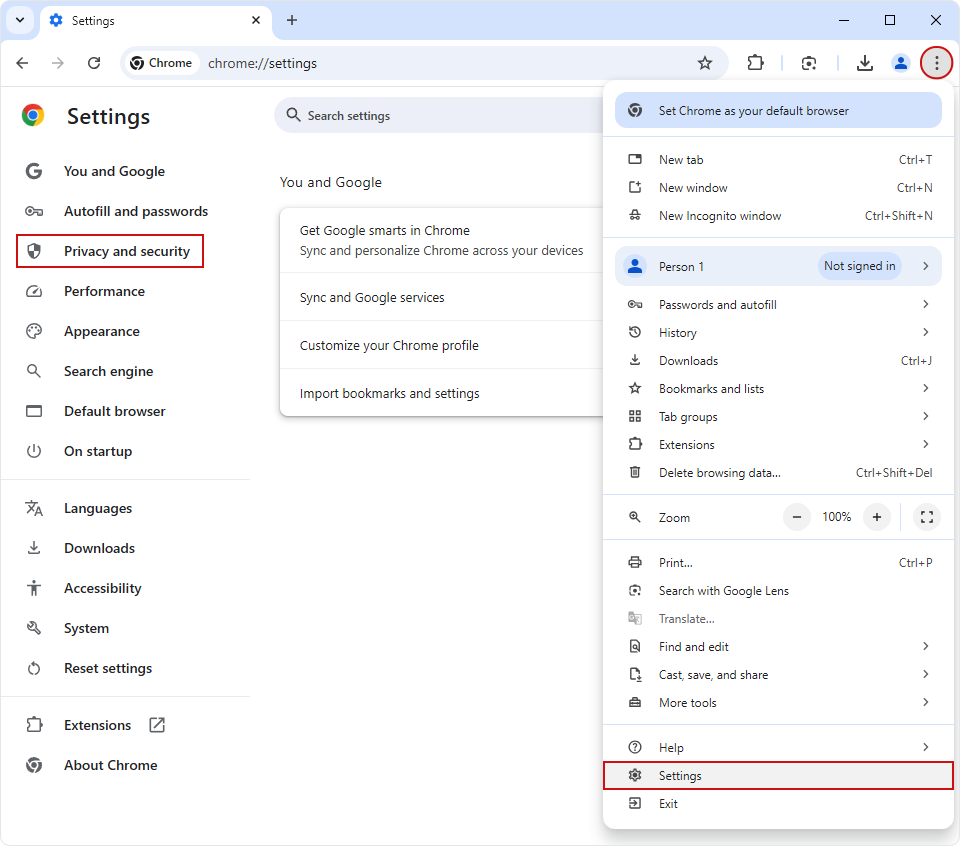Close the Settings tab
This screenshot has height=846, width=960.
coord(256,20)
